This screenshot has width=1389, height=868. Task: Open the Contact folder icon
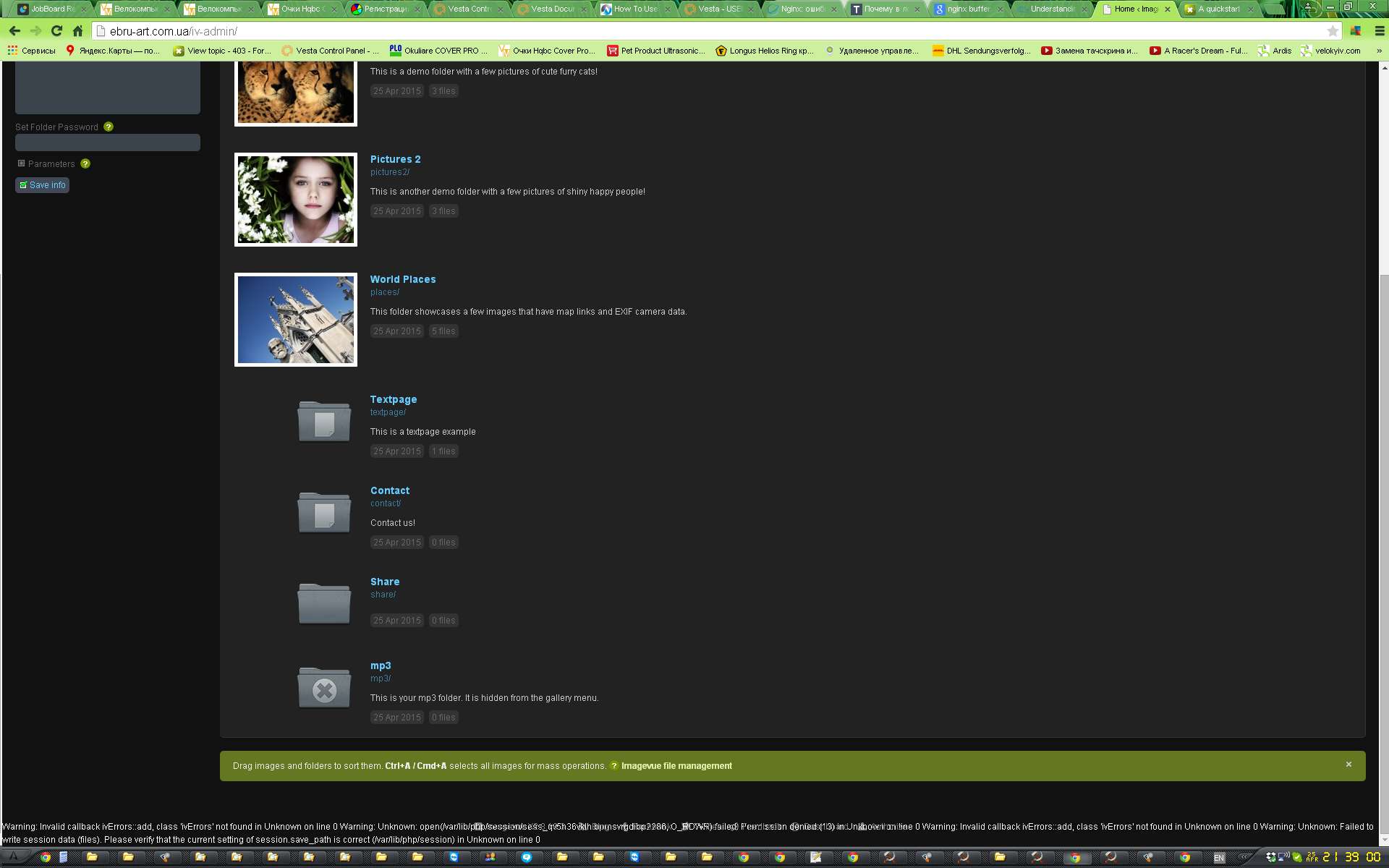click(324, 511)
